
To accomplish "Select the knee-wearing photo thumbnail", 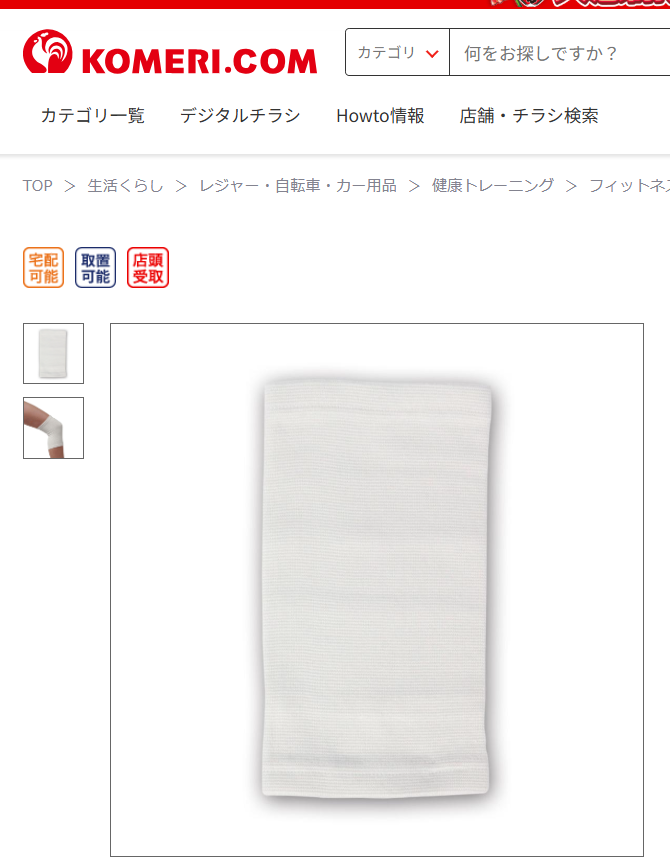I will pos(53,428).
